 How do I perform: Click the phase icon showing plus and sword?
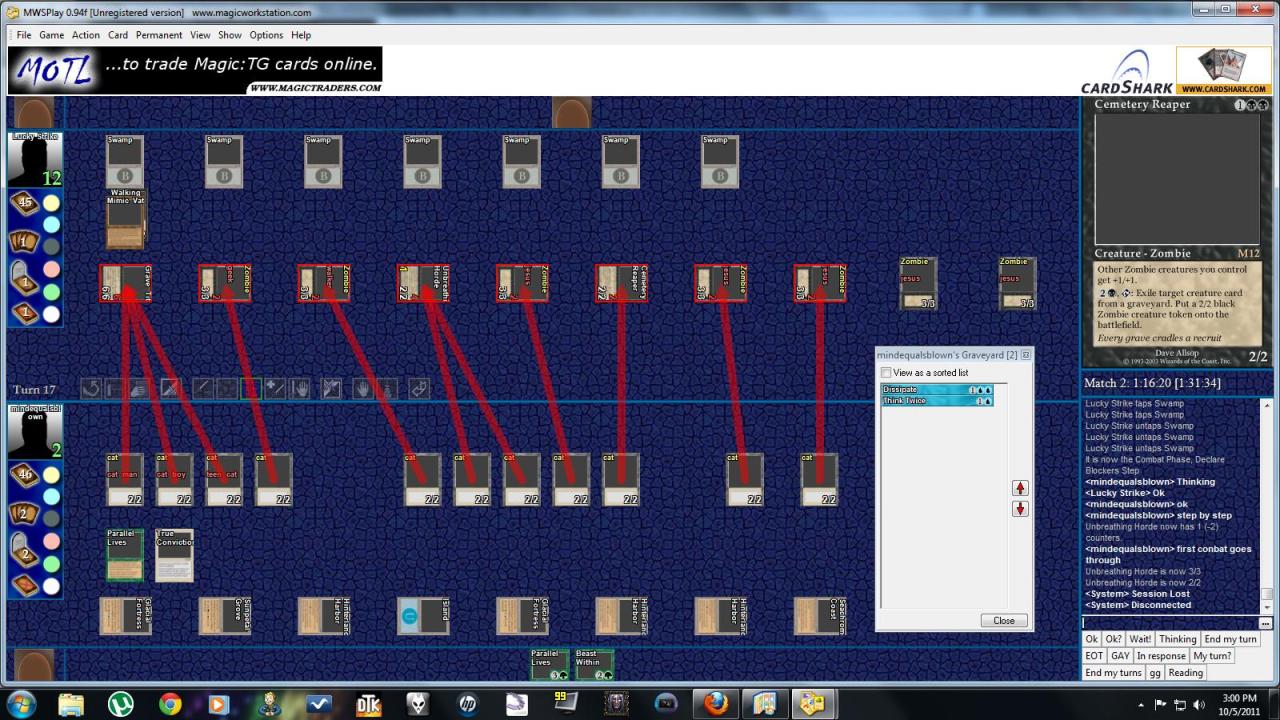coord(277,388)
